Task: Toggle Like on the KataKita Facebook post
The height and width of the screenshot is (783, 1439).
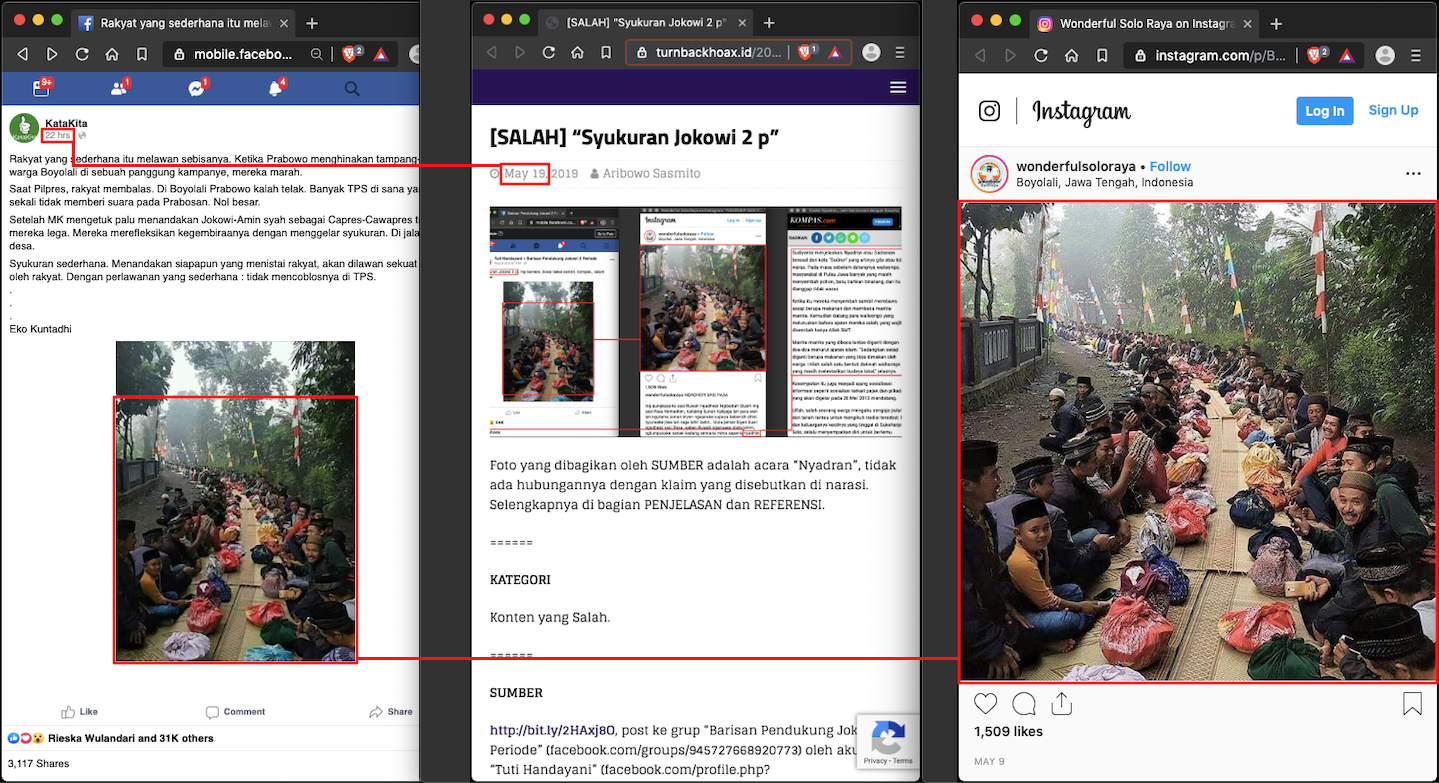Action: [80, 712]
